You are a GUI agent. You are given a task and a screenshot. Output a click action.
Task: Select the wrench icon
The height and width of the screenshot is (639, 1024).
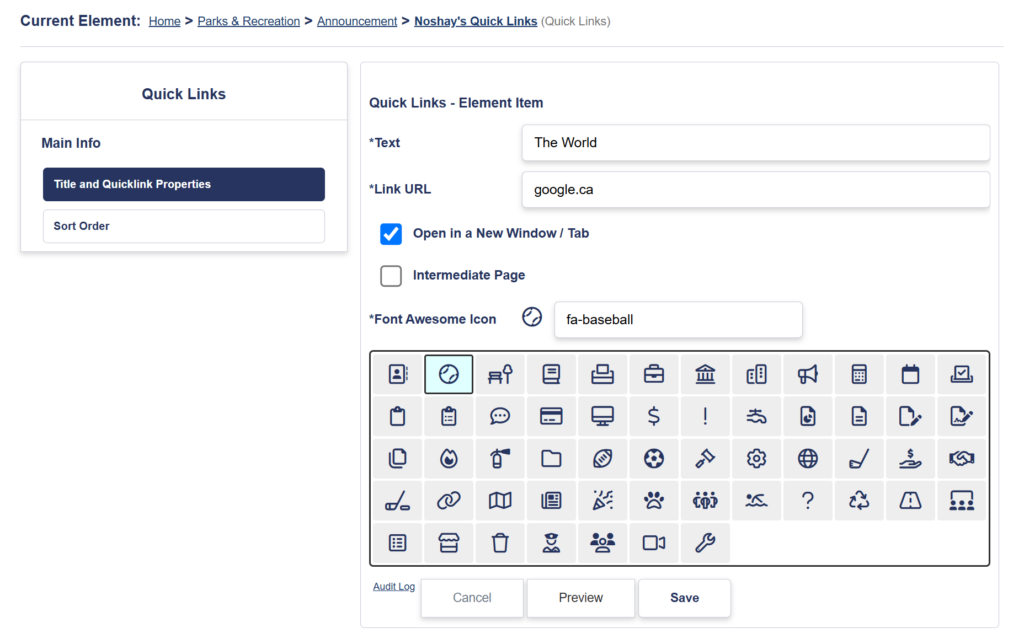pos(705,542)
